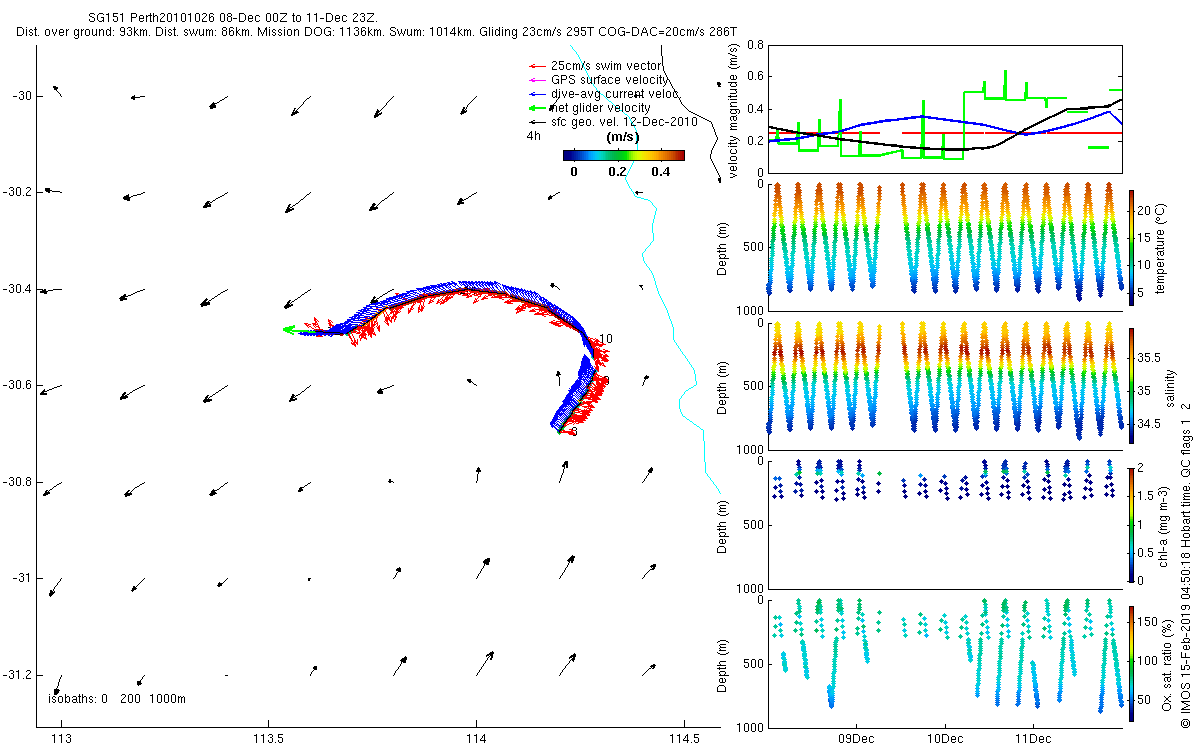Select the velocity (m/s) horizontal colorbar
The height and width of the screenshot is (750, 1200).
[623, 155]
